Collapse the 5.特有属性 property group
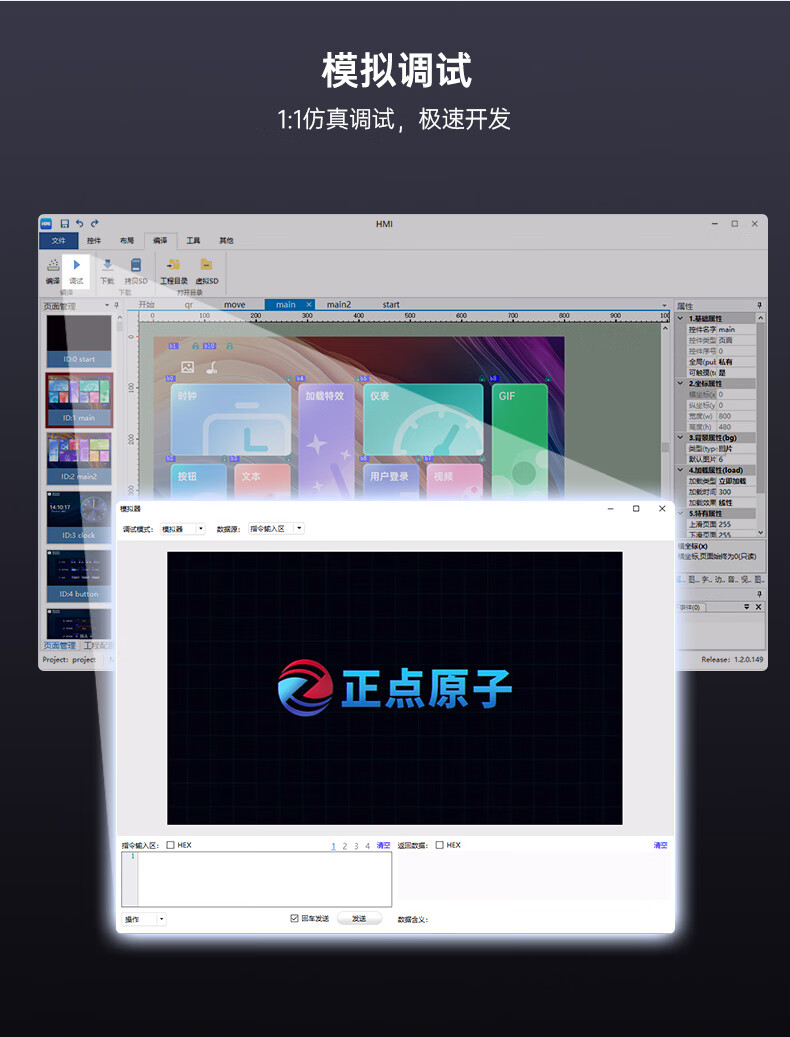 click(680, 513)
